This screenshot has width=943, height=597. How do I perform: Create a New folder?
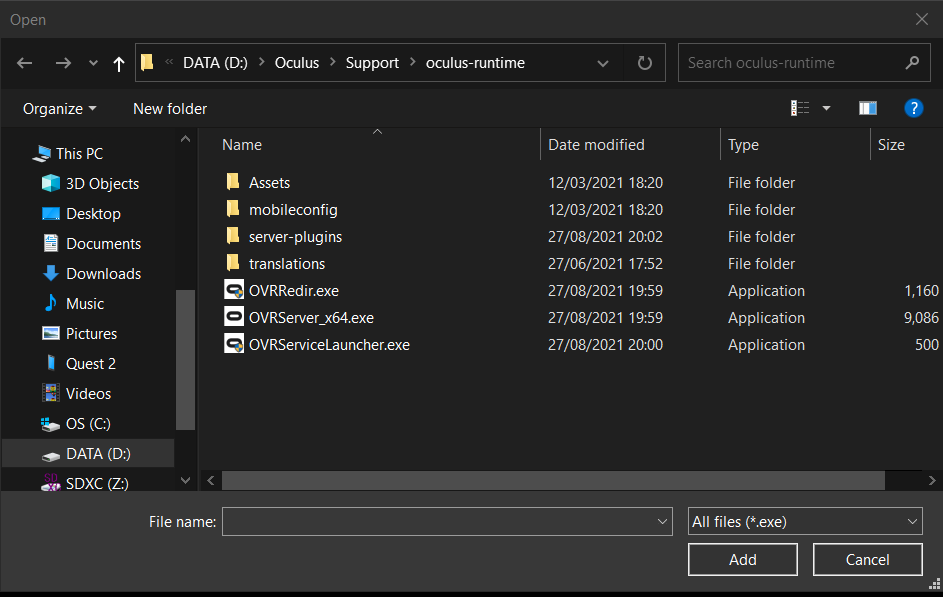tap(170, 109)
